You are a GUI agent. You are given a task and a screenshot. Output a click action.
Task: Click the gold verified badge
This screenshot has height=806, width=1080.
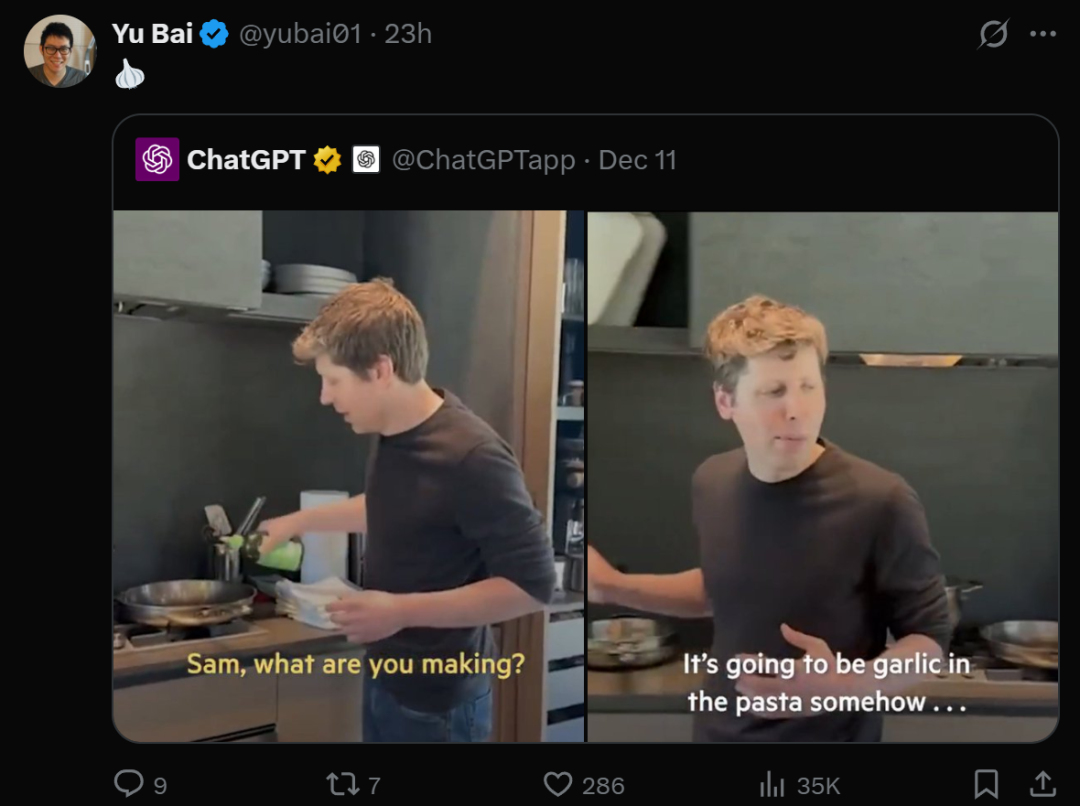[327, 160]
